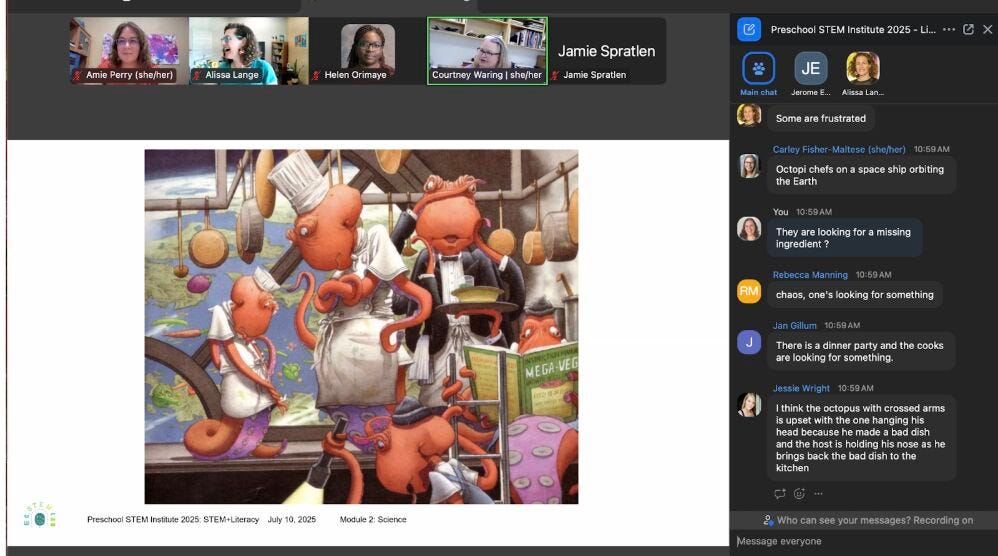The image size is (998, 556).
Task: Click 'Preschool STEM Institute 2025: STEM+Literacy' footer text
Action: 173,520
